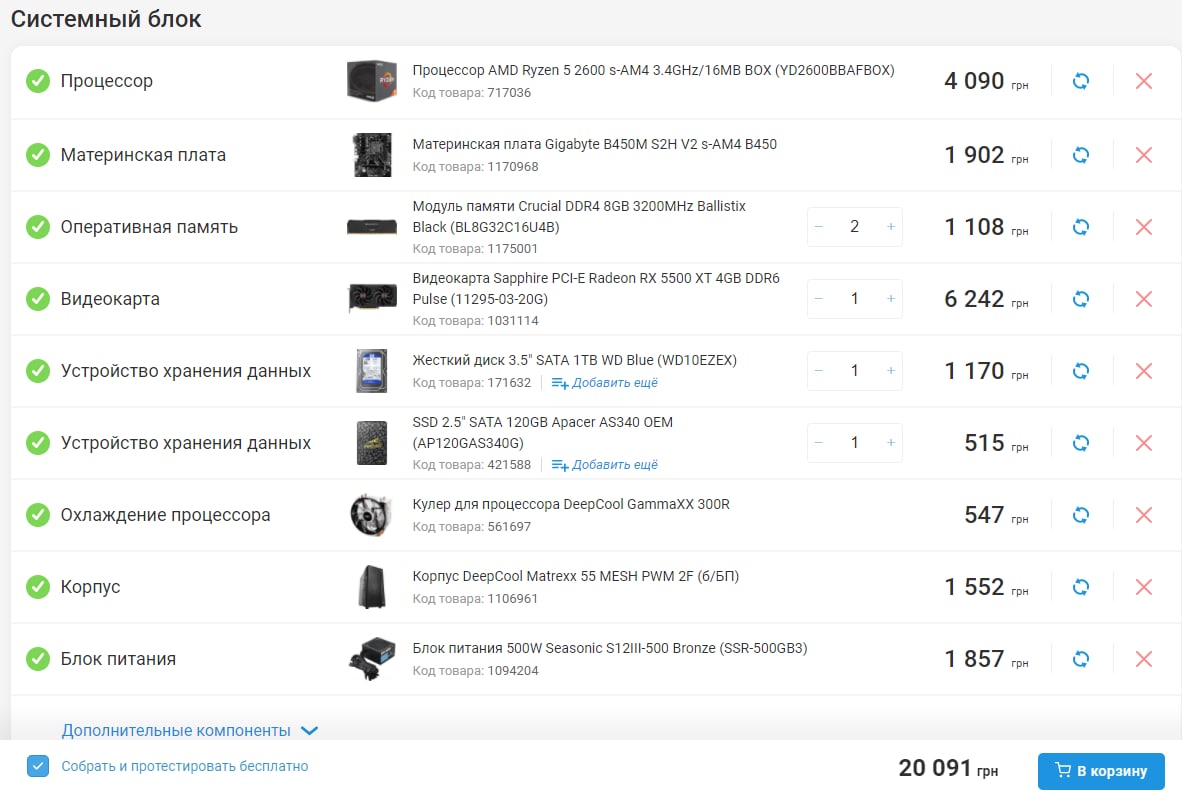Image resolution: width=1182 pixels, height=793 pixels.
Task: Open AMD Ryzen 5 2600 product link
Action: tap(653, 70)
